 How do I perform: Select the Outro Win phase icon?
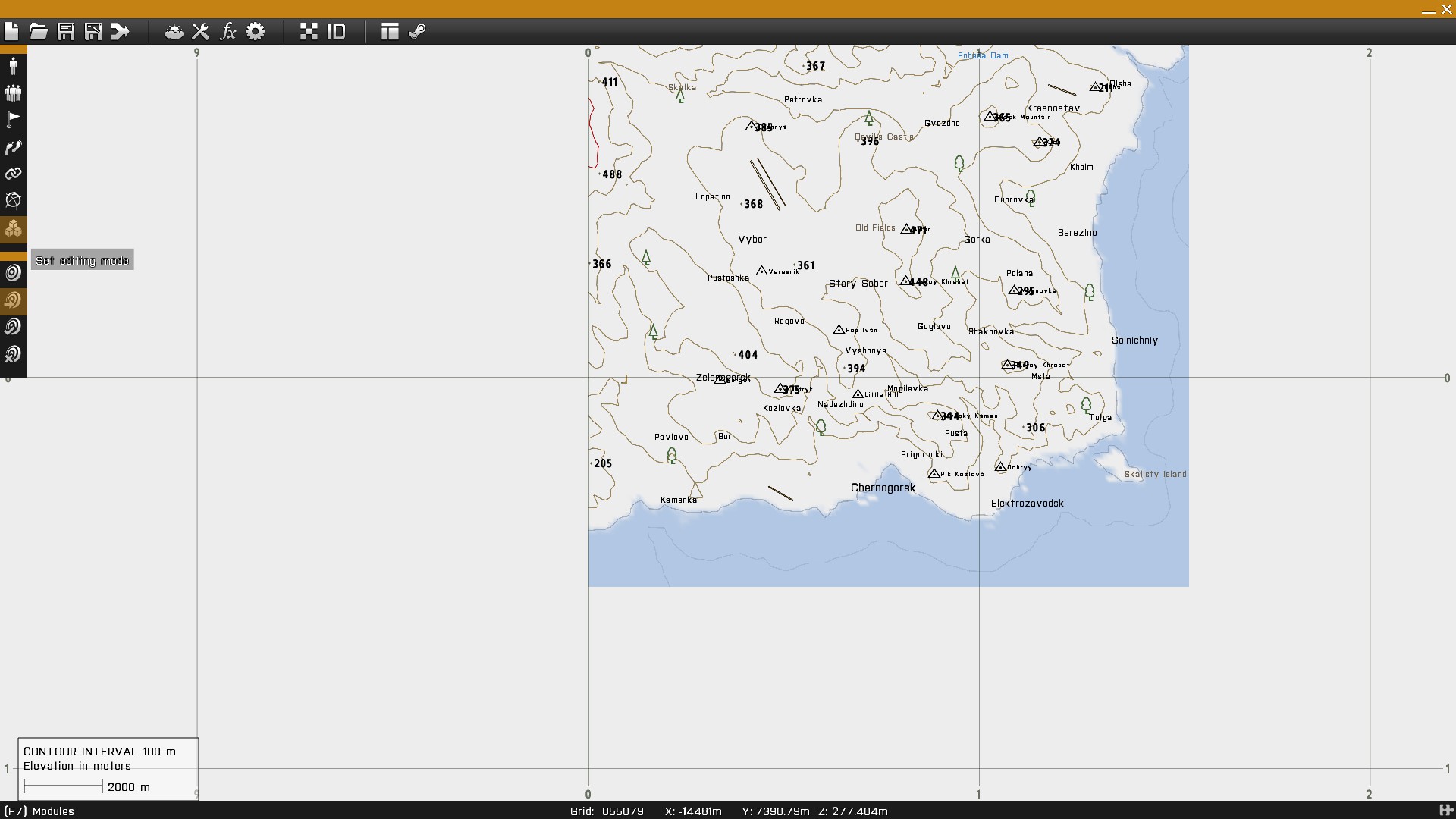click(x=13, y=327)
